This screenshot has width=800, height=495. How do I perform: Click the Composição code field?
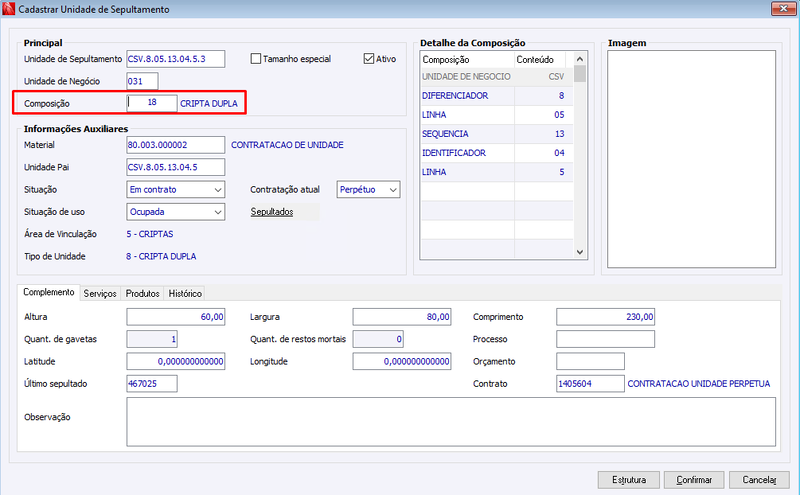[152, 103]
